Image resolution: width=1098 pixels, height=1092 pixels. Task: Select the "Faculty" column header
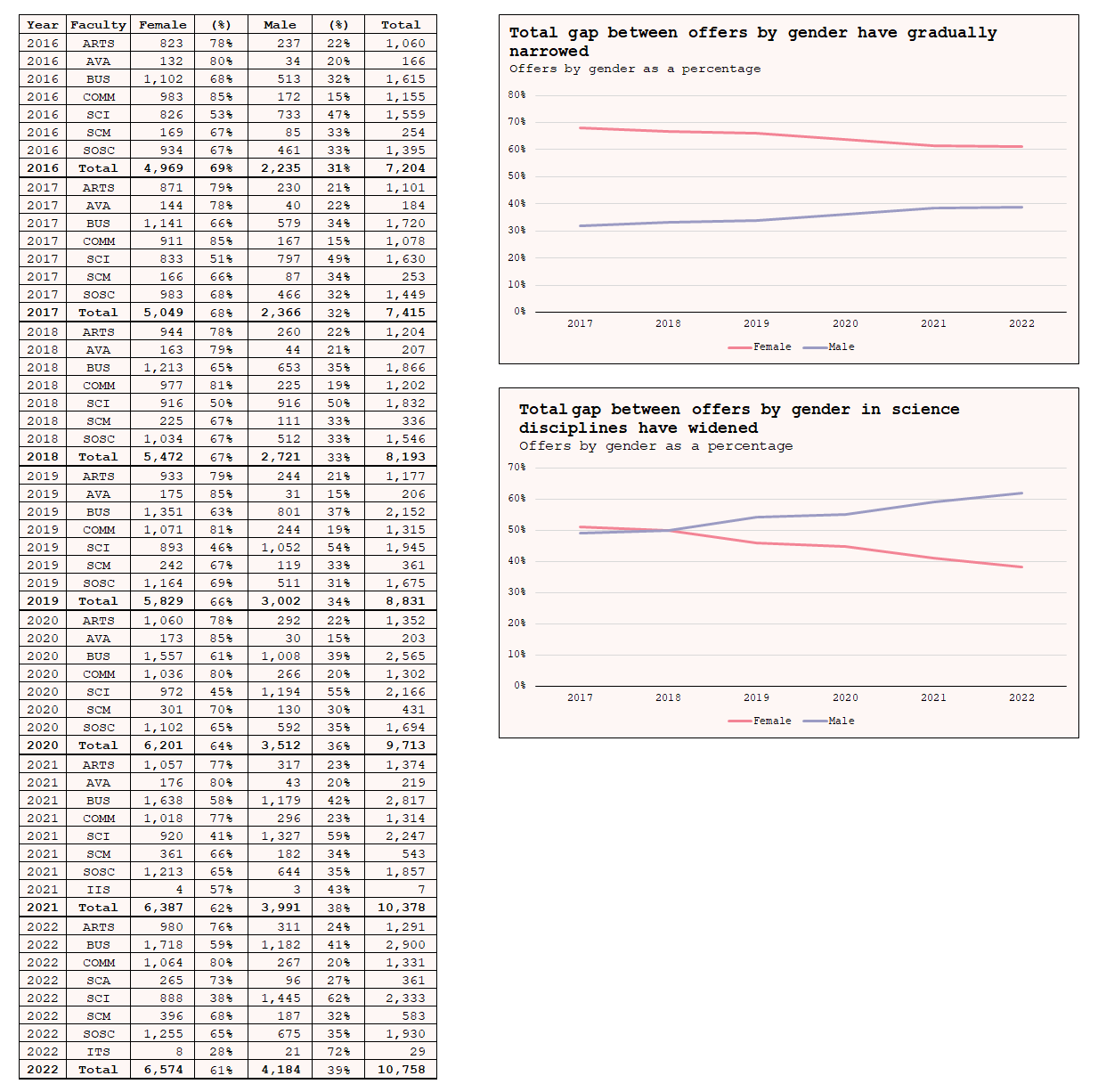(98, 25)
